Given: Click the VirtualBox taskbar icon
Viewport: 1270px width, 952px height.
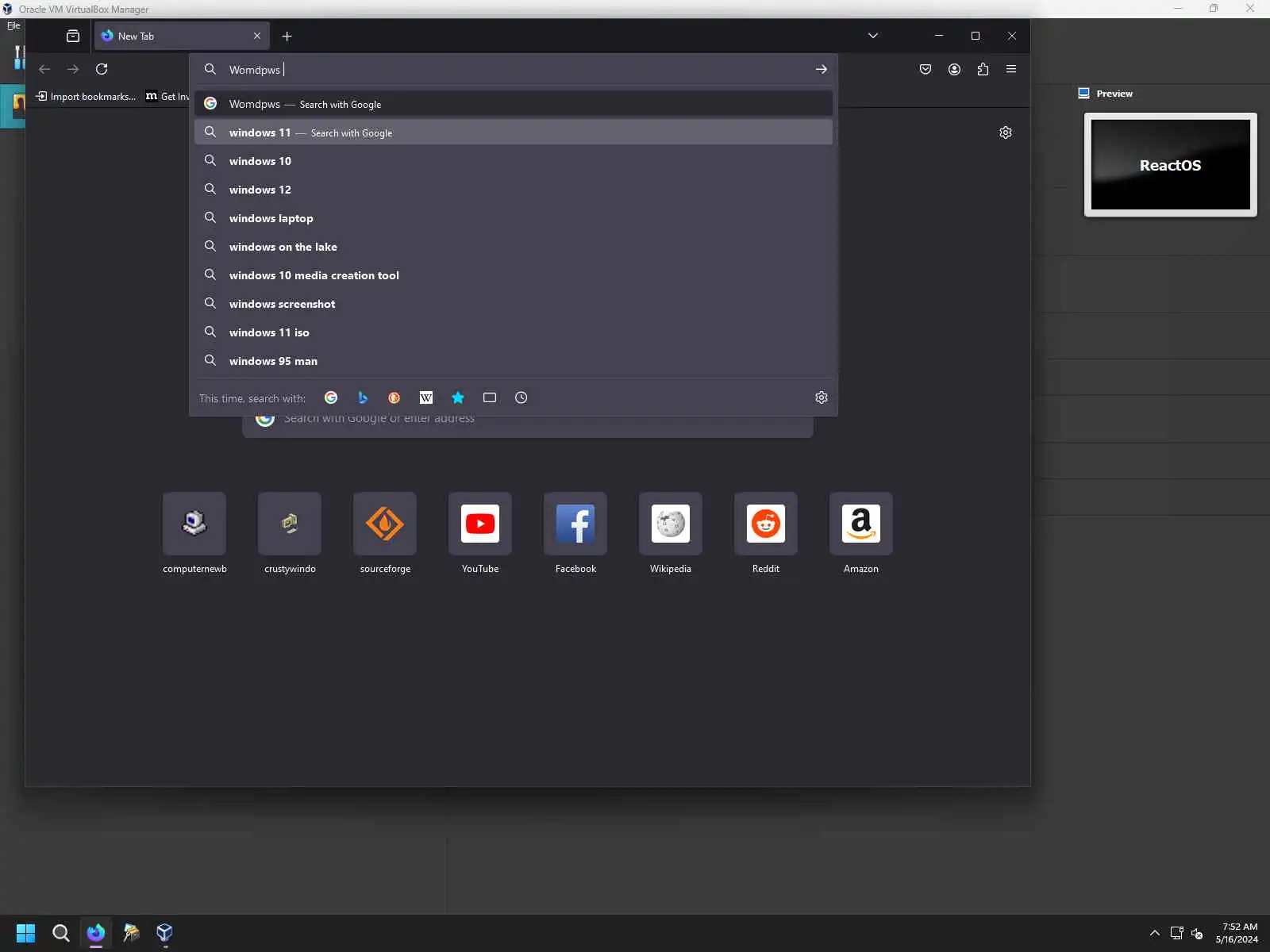Looking at the screenshot, I should tap(165, 932).
